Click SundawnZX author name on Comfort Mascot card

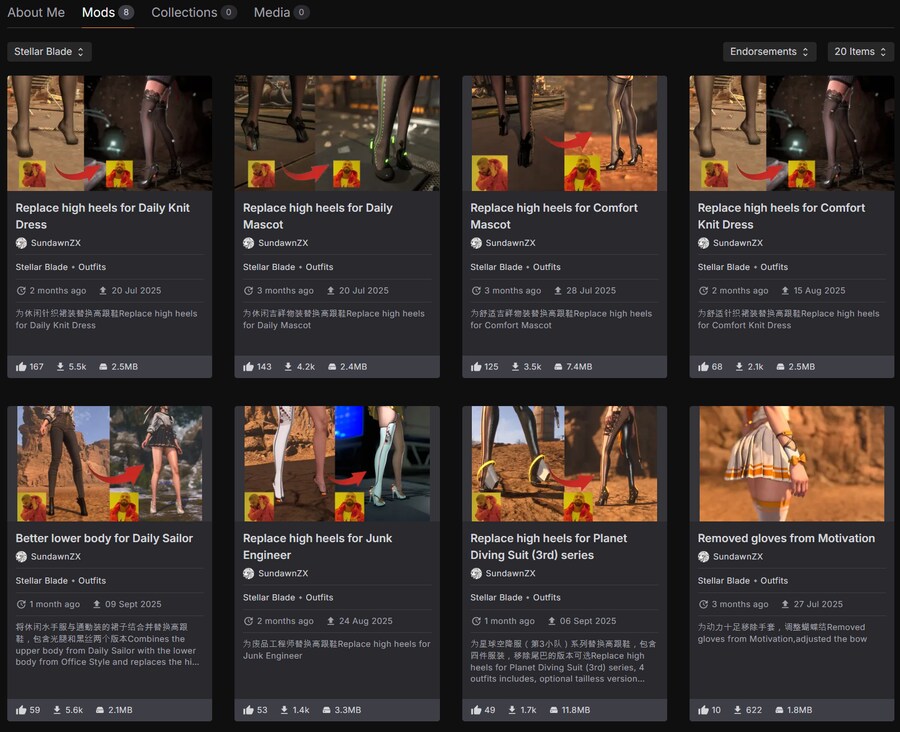tap(510, 243)
